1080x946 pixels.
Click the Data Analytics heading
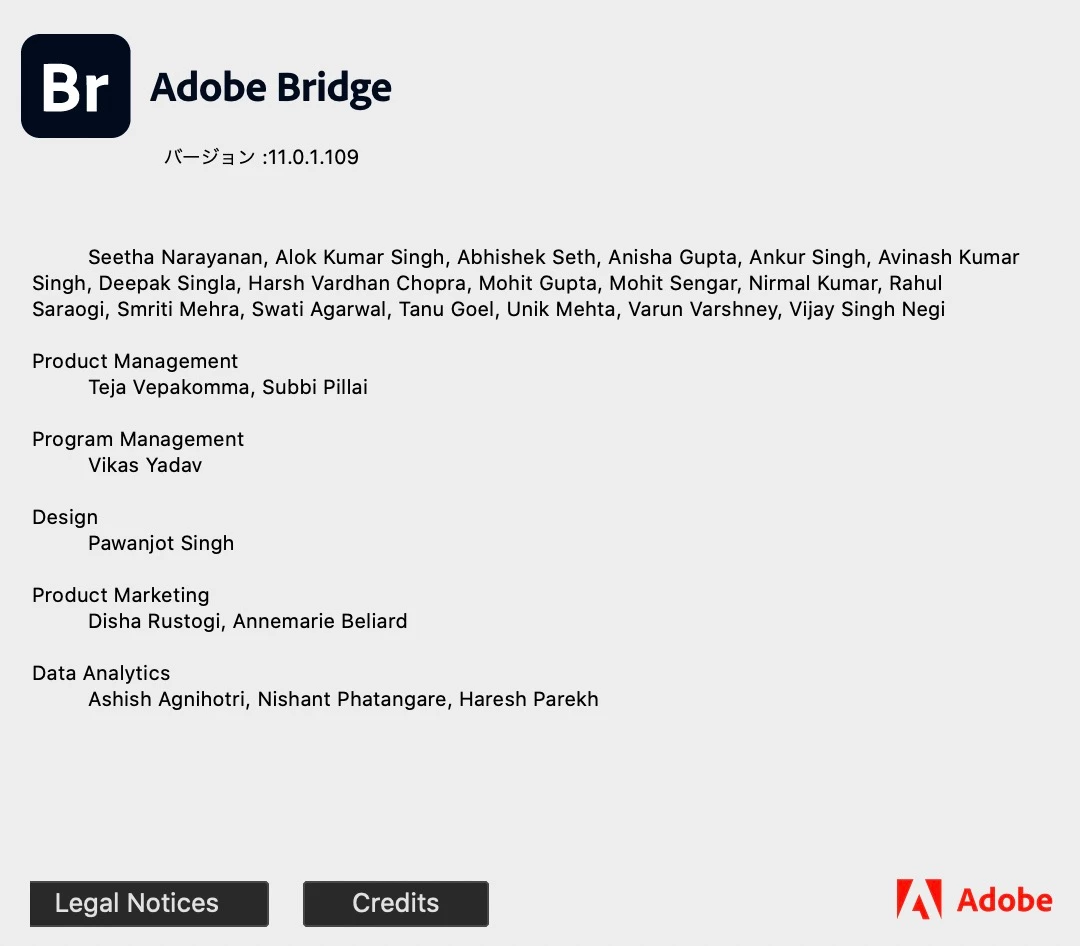click(101, 673)
